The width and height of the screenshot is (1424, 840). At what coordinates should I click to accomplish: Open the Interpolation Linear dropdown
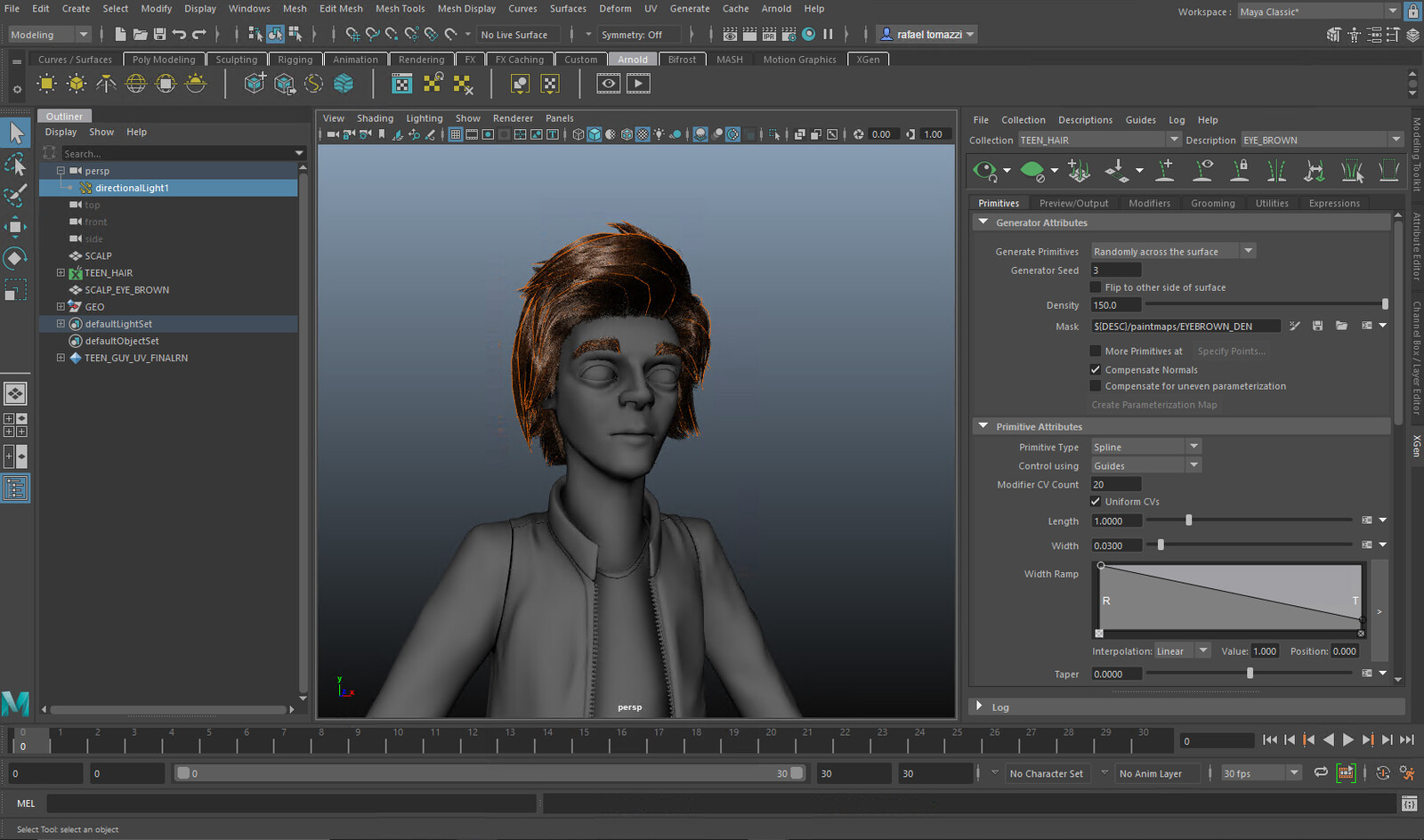click(1183, 651)
